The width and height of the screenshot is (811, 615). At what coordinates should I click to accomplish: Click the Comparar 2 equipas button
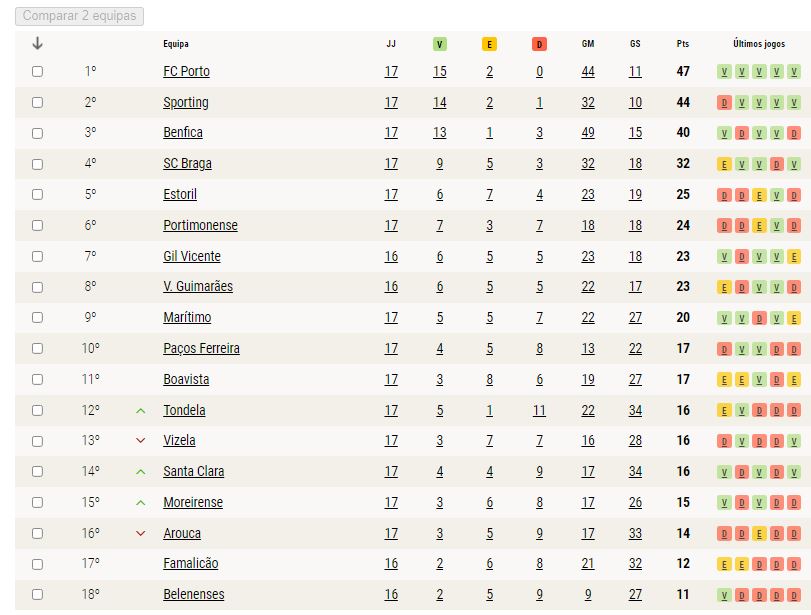tap(80, 16)
